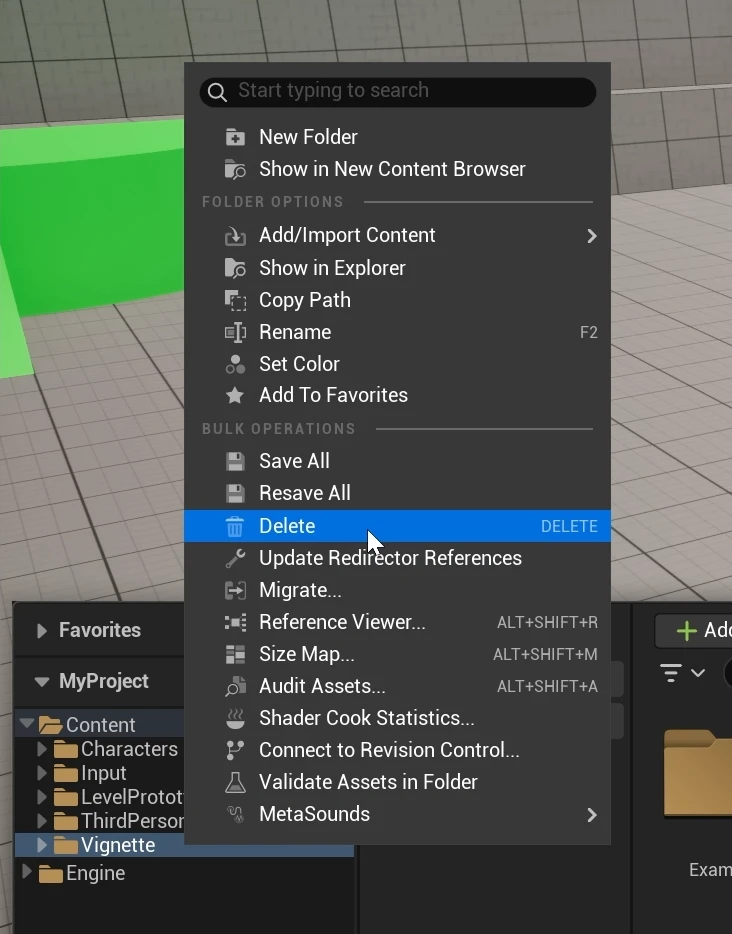
Task: Expand the Input folder arrow
Action: 42,773
